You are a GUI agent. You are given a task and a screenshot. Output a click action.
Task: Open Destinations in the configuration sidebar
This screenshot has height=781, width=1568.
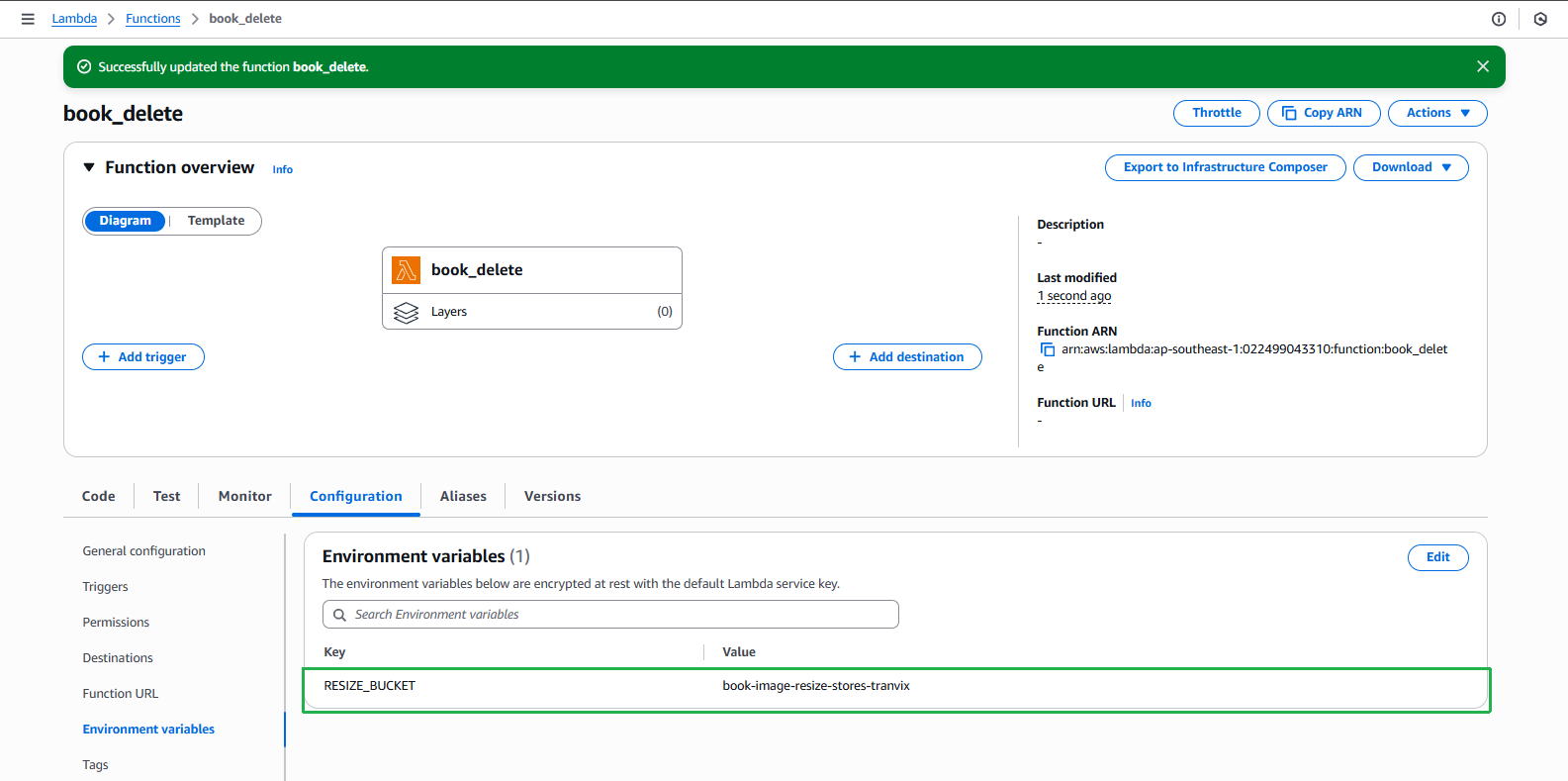(118, 658)
